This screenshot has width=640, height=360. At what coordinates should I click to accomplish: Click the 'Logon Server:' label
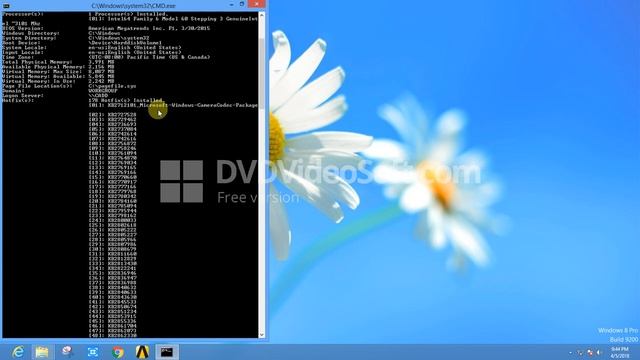coord(22,96)
